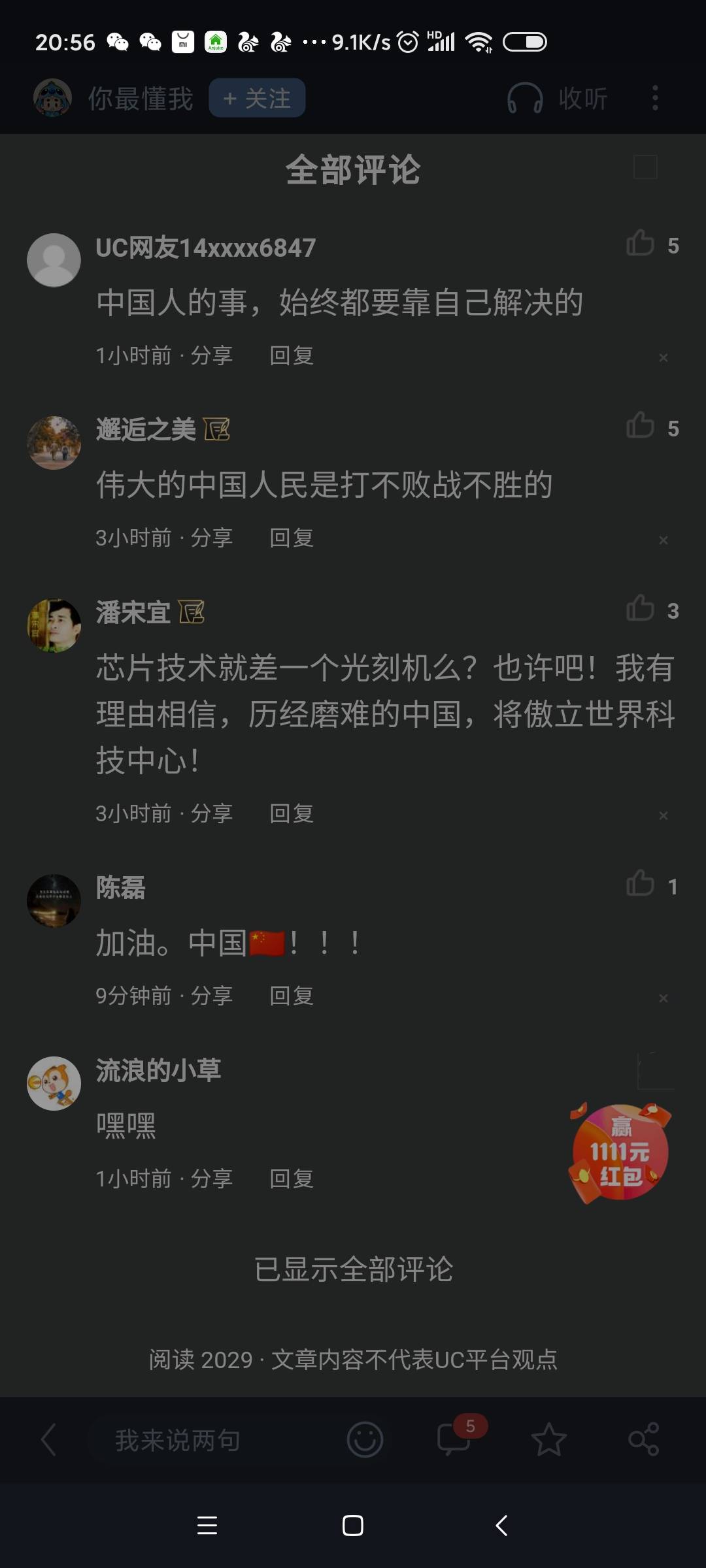
Task: Tap the 我来说两句 comment input
Action: point(178,1440)
